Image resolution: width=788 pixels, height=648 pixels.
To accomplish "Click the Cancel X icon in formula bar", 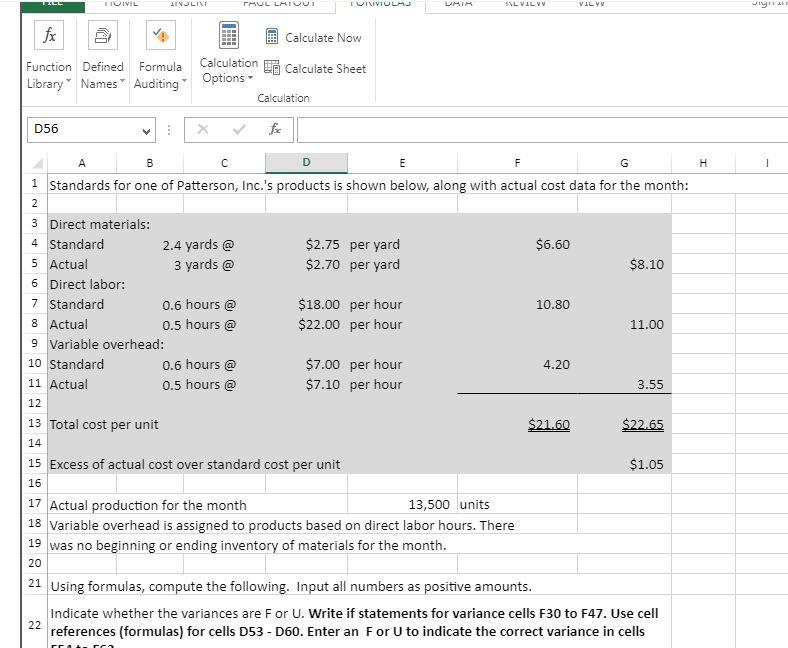I will pos(203,130).
